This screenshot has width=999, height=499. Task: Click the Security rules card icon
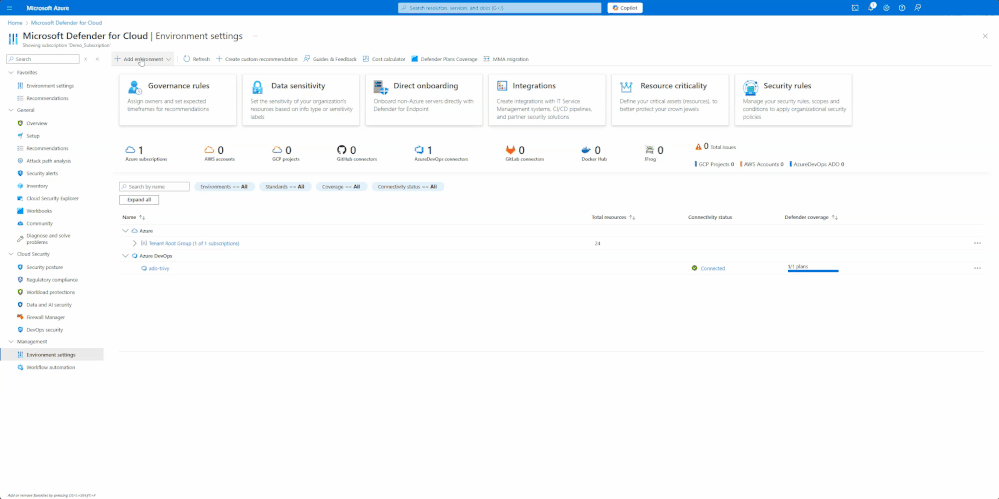[750, 87]
